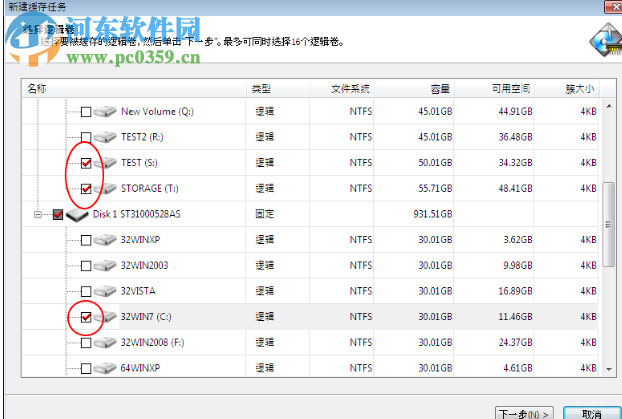Click the TEST2 (R:) drive icon
622x419 pixels.
pyautogui.click(x=105, y=137)
